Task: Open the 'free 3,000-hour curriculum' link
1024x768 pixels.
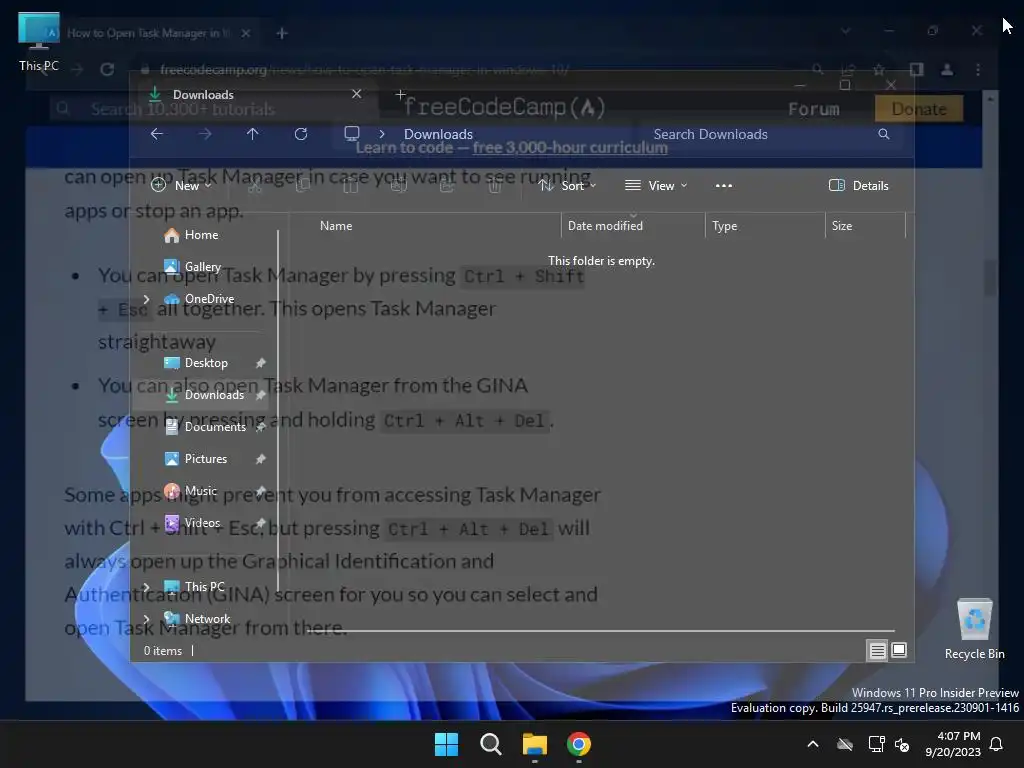Action: tap(570, 148)
